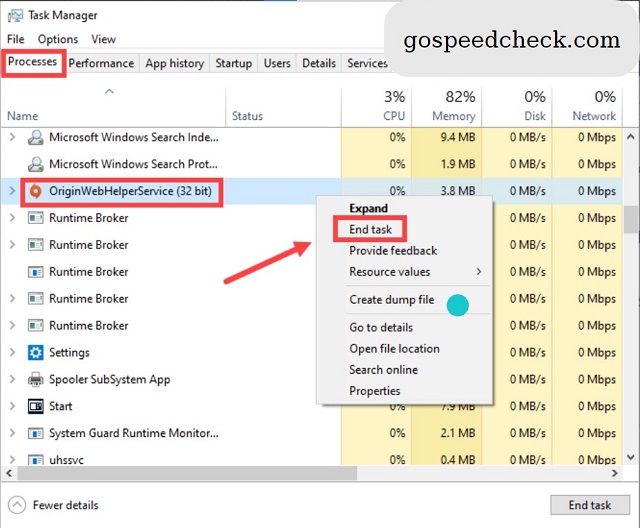Click the 9.4 MB memory value
This screenshot has height=528, width=640.
coord(458,137)
